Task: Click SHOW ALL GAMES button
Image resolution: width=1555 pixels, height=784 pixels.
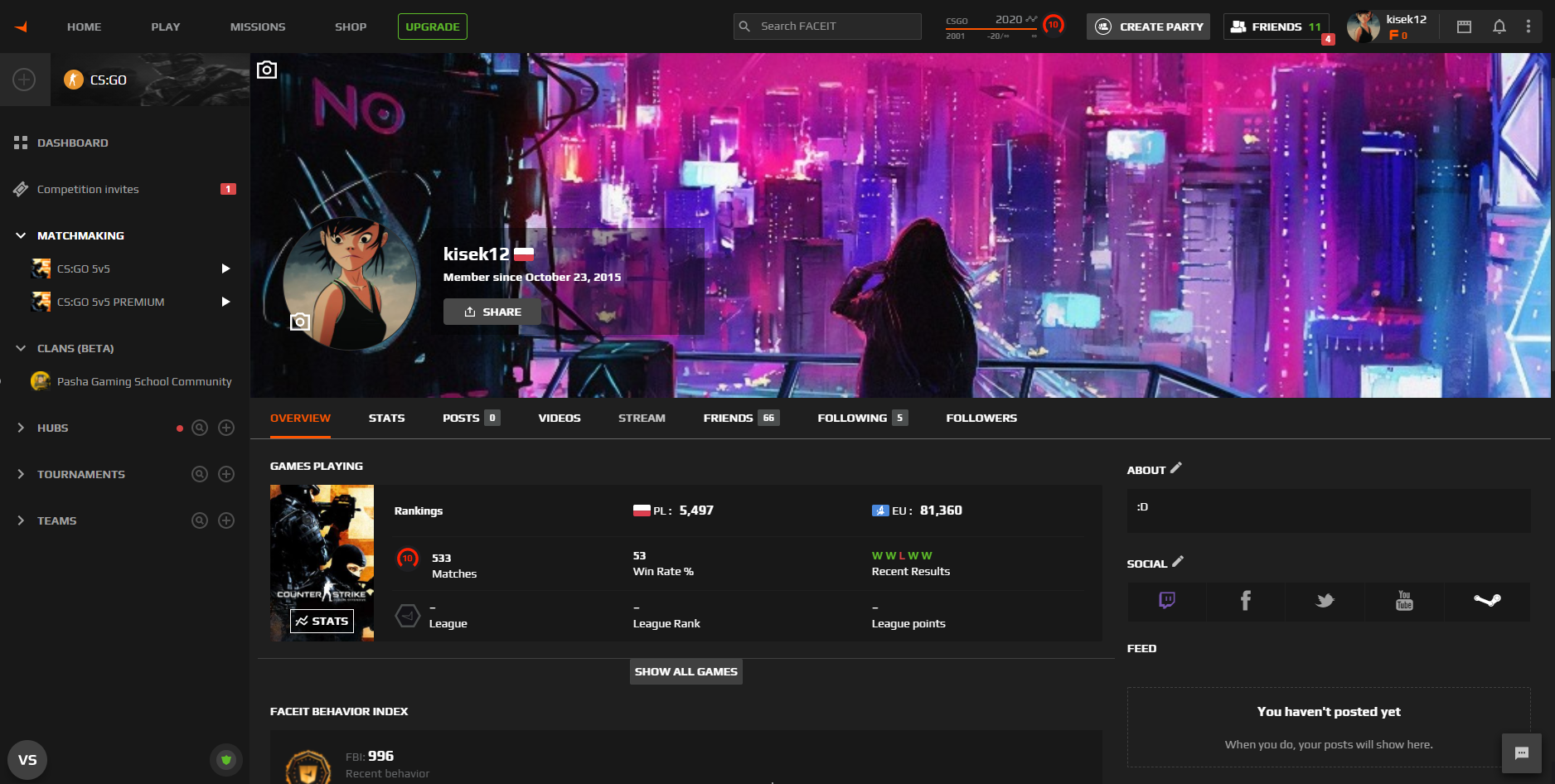Action: pyautogui.click(x=686, y=672)
